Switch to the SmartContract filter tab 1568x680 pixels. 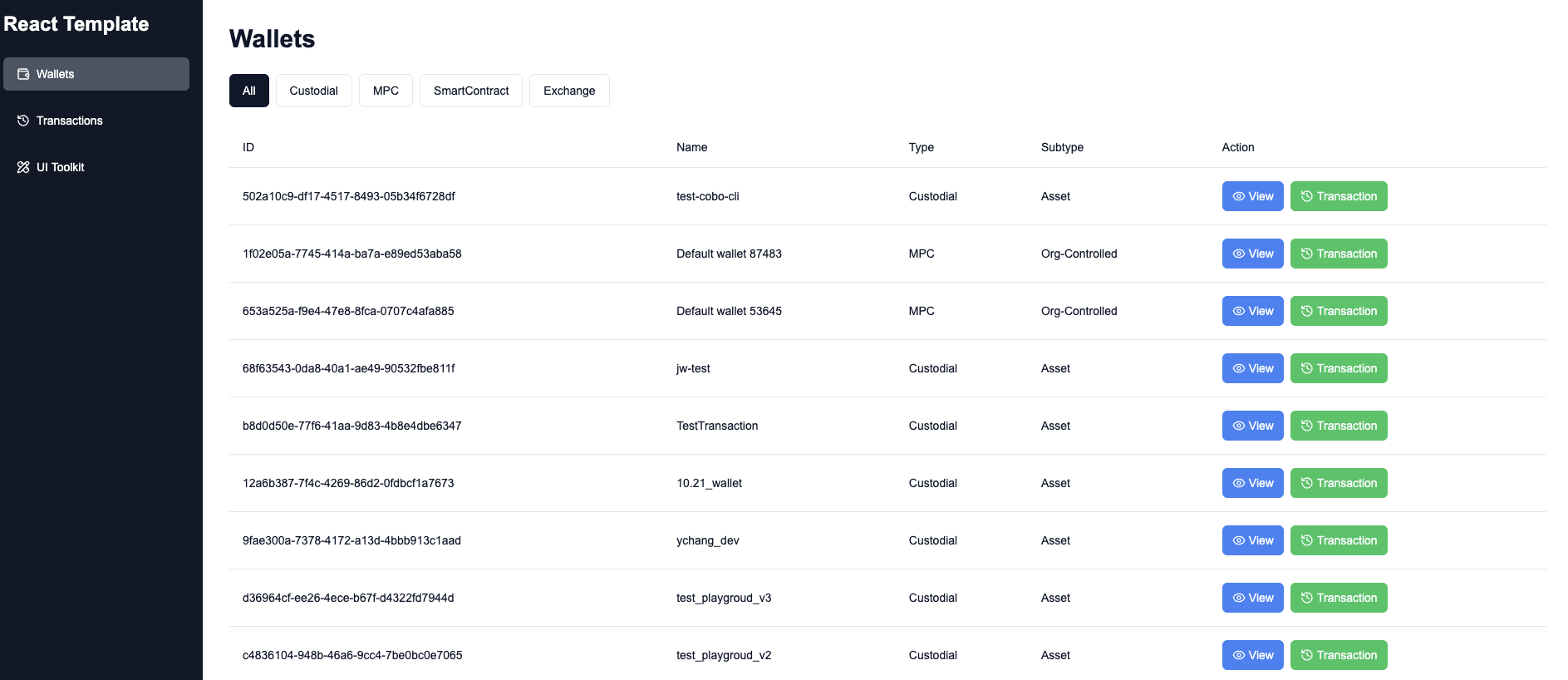coord(470,91)
